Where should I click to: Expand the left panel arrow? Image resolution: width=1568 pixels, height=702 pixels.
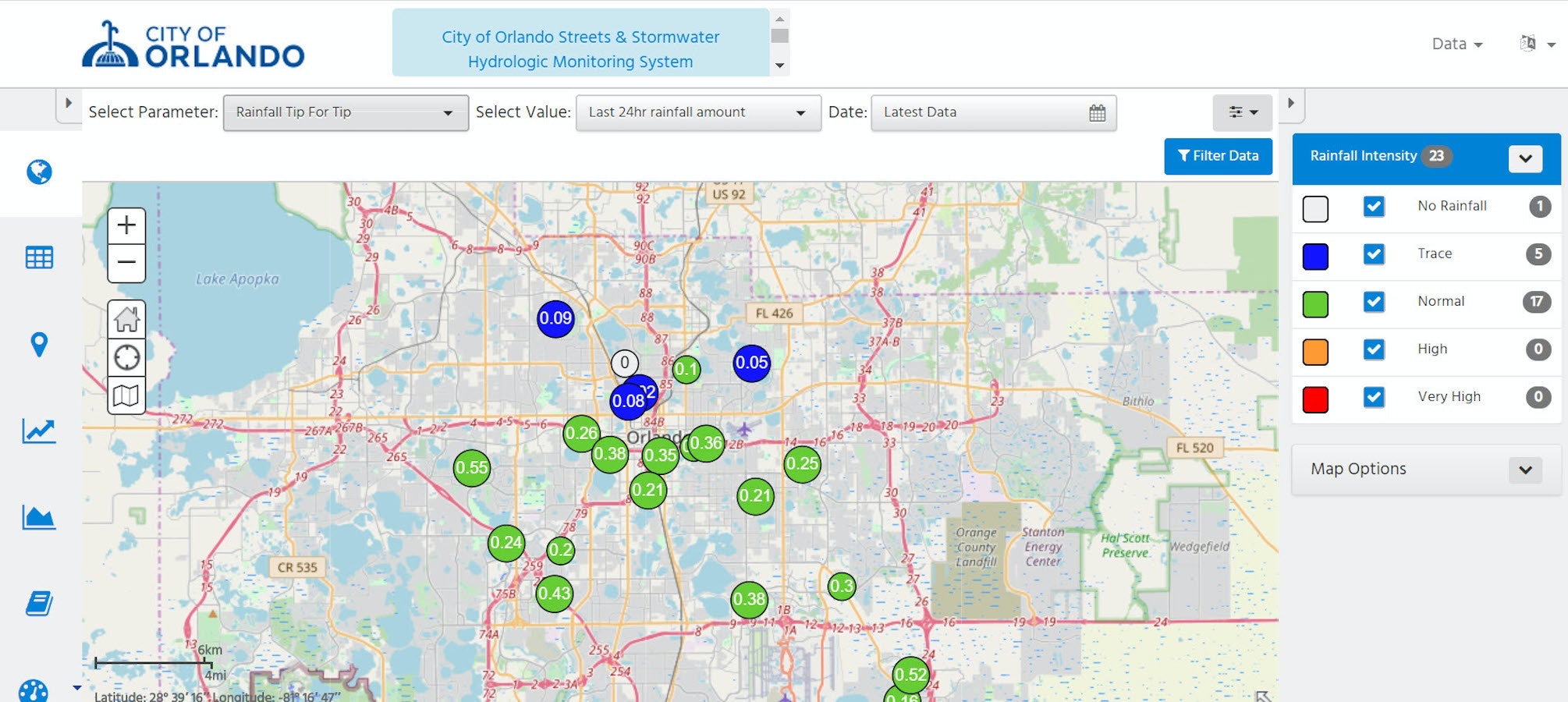coord(69,103)
